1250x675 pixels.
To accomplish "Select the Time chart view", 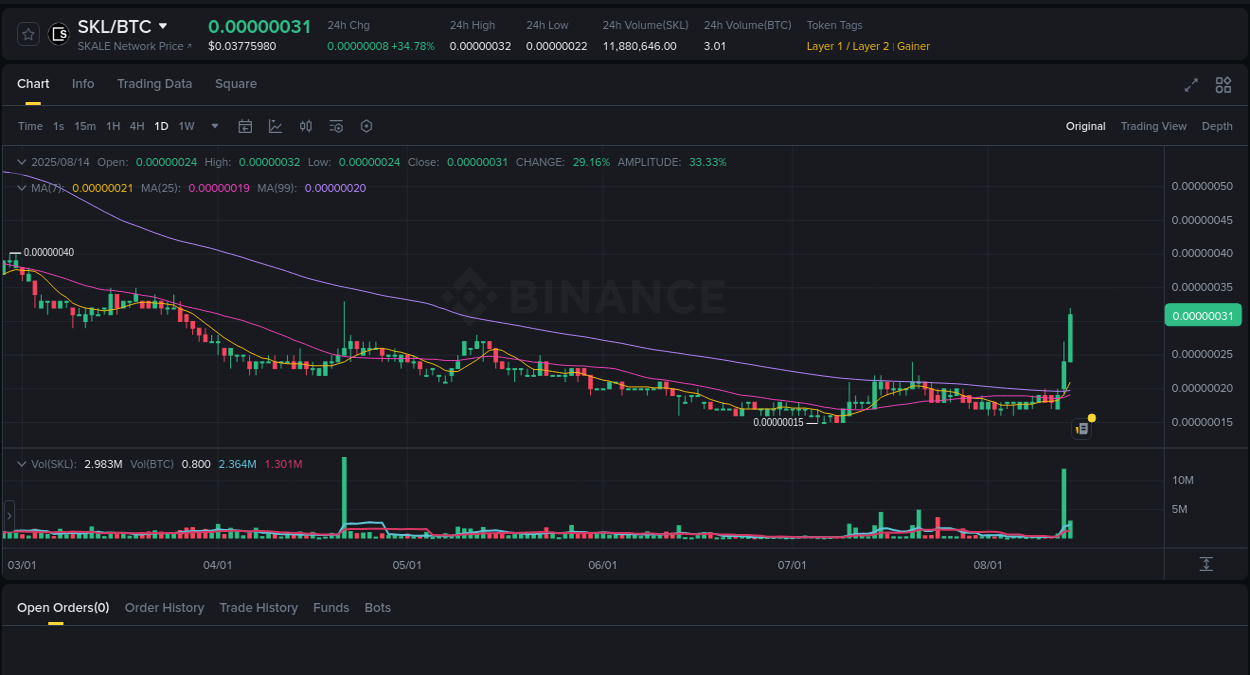I will [x=30, y=126].
